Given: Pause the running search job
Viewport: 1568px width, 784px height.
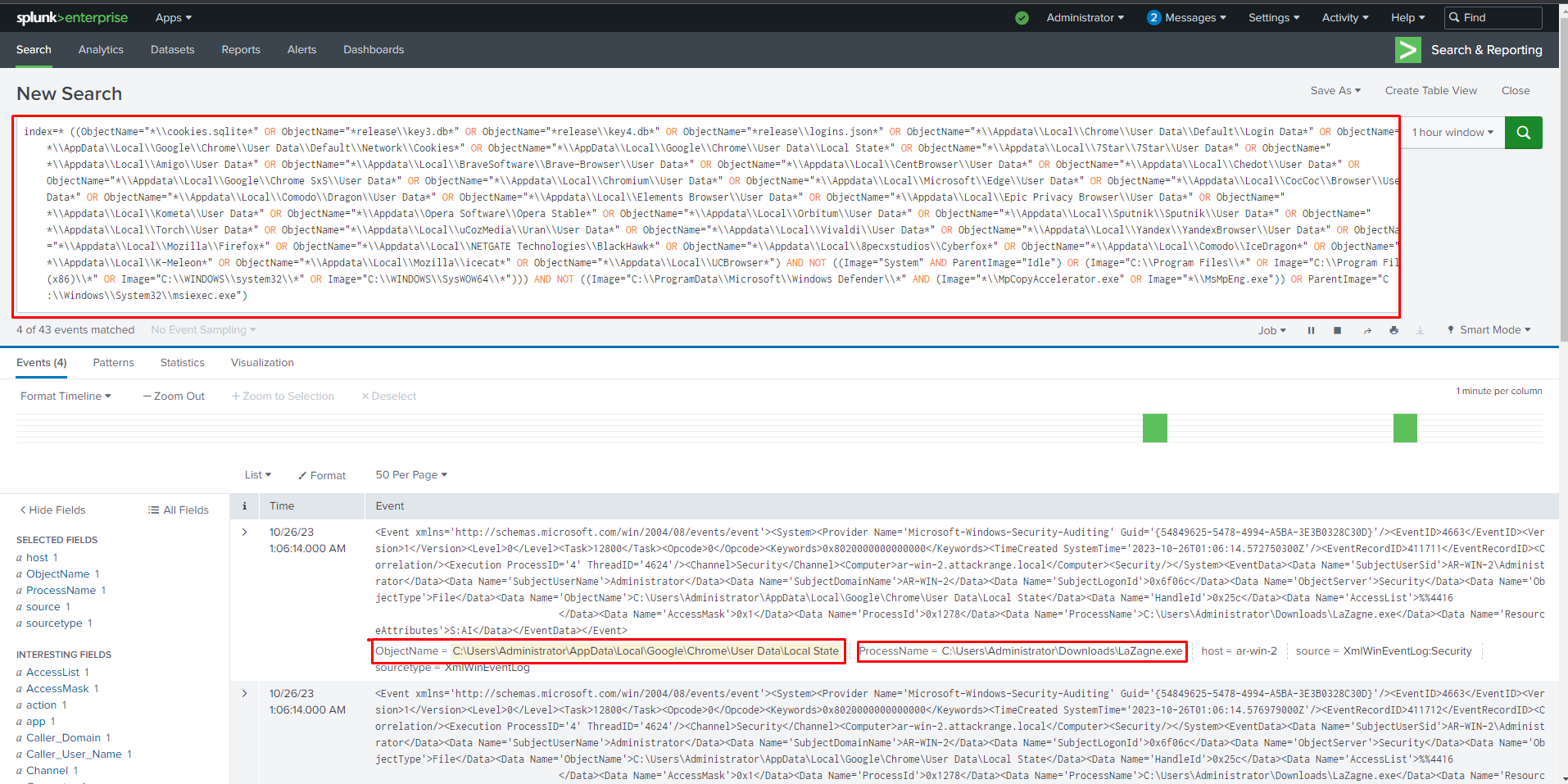Looking at the screenshot, I should (x=1311, y=330).
